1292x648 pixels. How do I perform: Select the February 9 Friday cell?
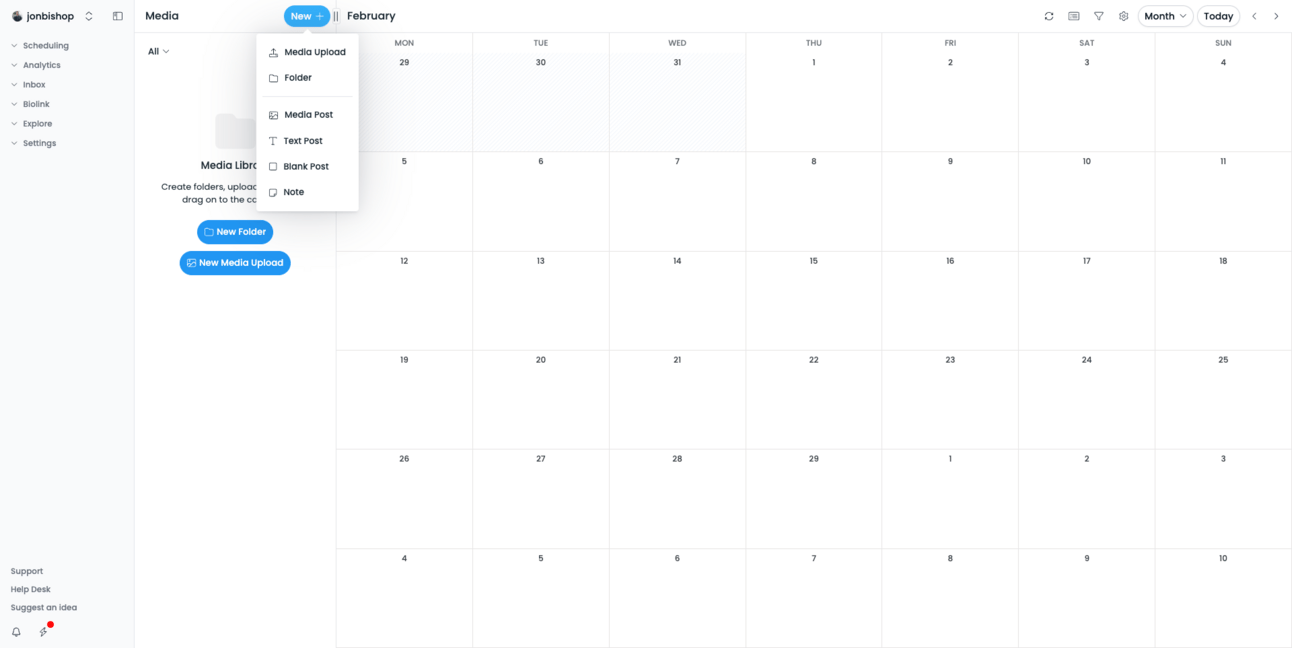coord(950,201)
